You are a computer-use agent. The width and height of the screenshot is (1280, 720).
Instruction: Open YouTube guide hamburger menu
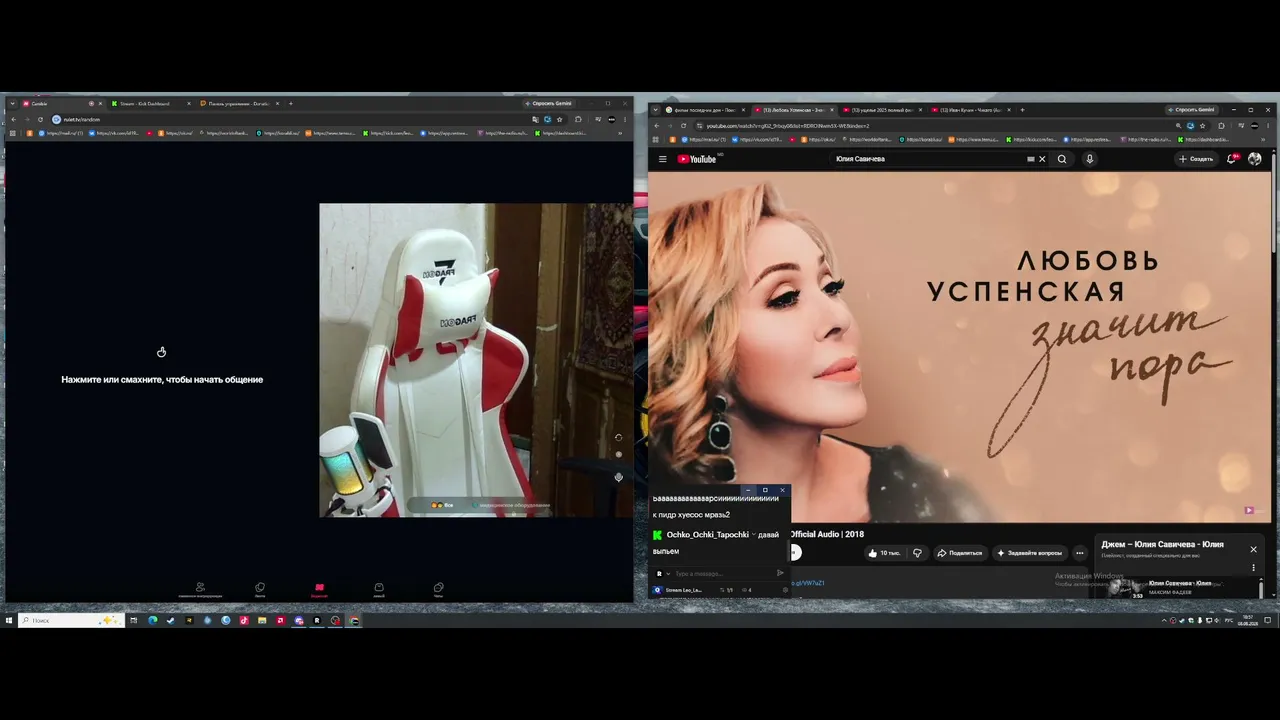pyautogui.click(x=662, y=159)
